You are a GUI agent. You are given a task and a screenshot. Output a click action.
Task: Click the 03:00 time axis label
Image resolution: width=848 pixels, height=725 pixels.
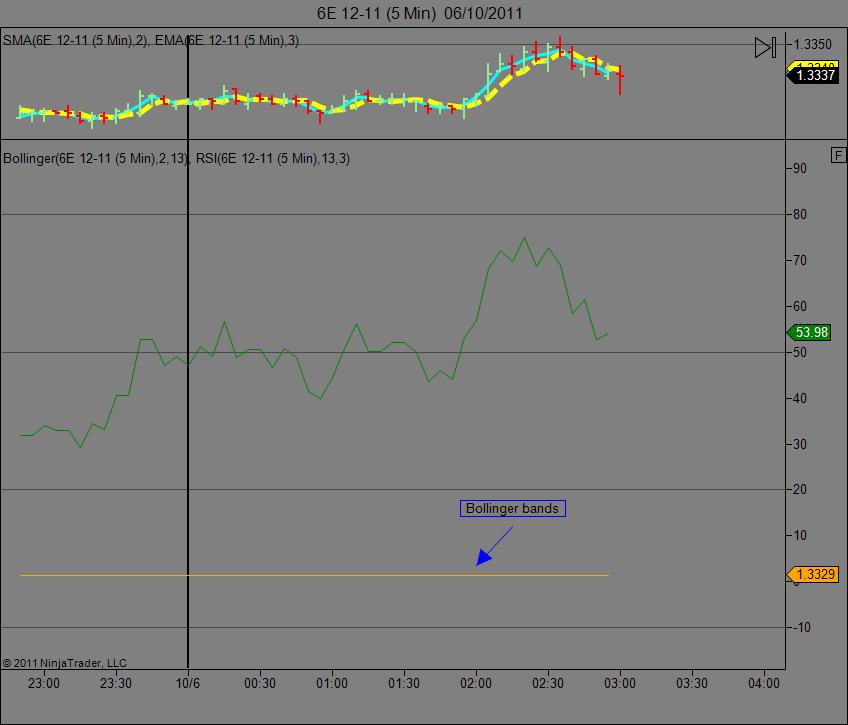click(x=620, y=683)
